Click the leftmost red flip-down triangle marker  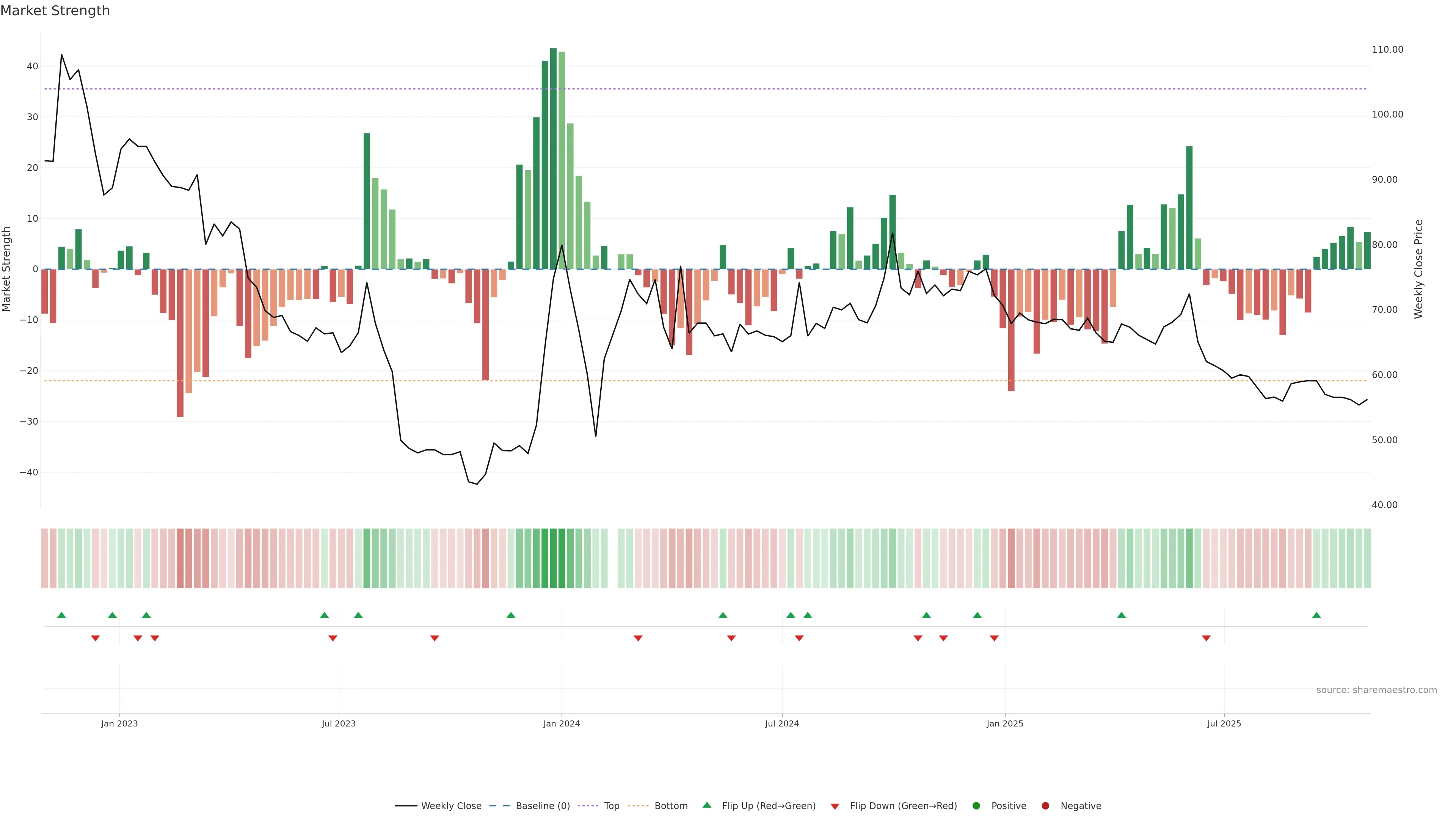coord(96,638)
